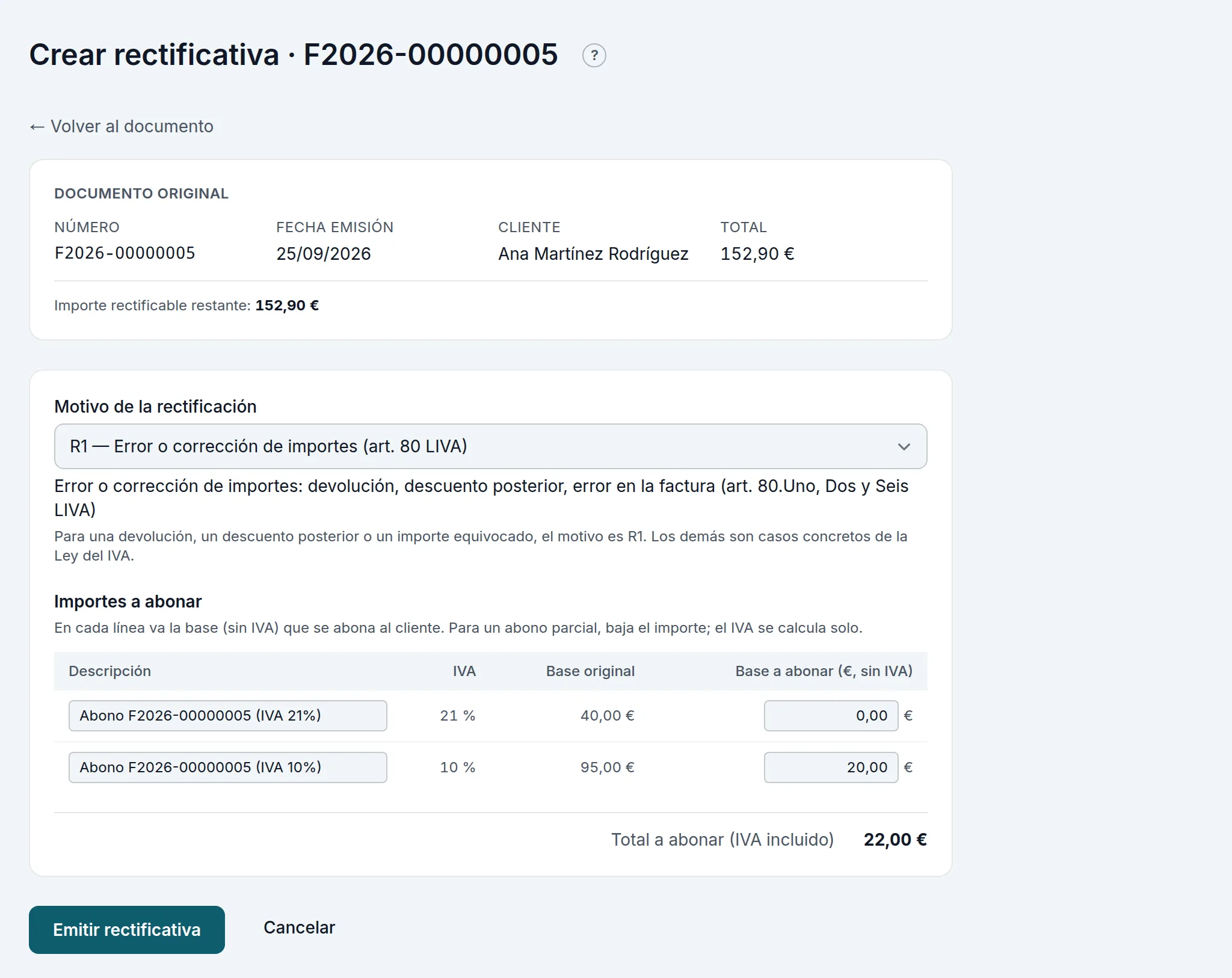This screenshot has width=1232, height=978.
Task: Open the help question mark icon
Action: pyautogui.click(x=594, y=55)
